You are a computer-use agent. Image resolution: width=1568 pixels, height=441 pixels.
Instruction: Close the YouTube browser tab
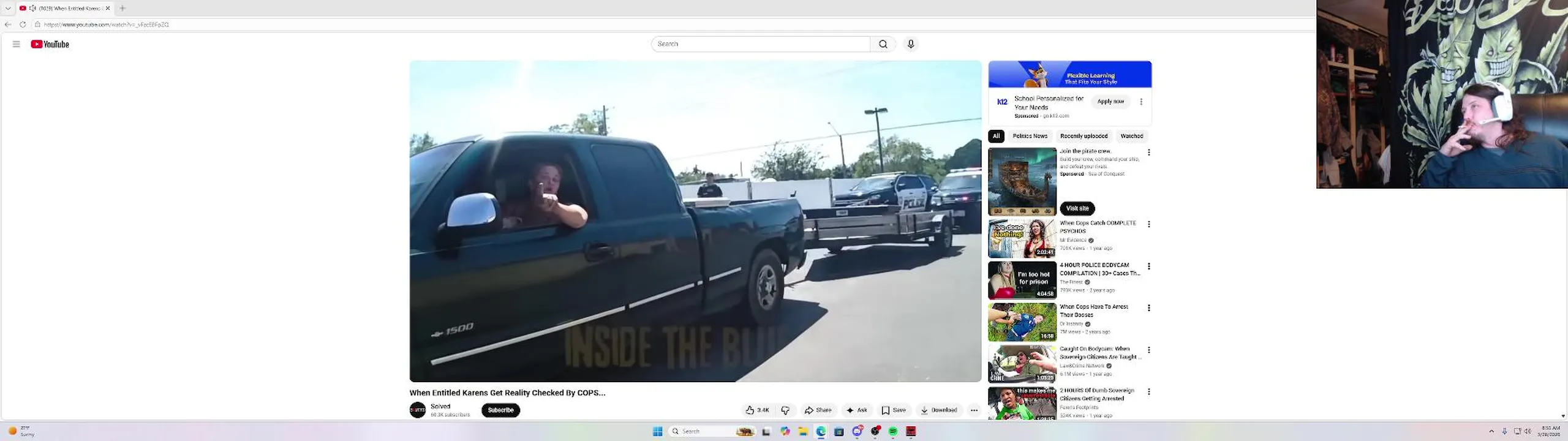(x=108, y=8)
